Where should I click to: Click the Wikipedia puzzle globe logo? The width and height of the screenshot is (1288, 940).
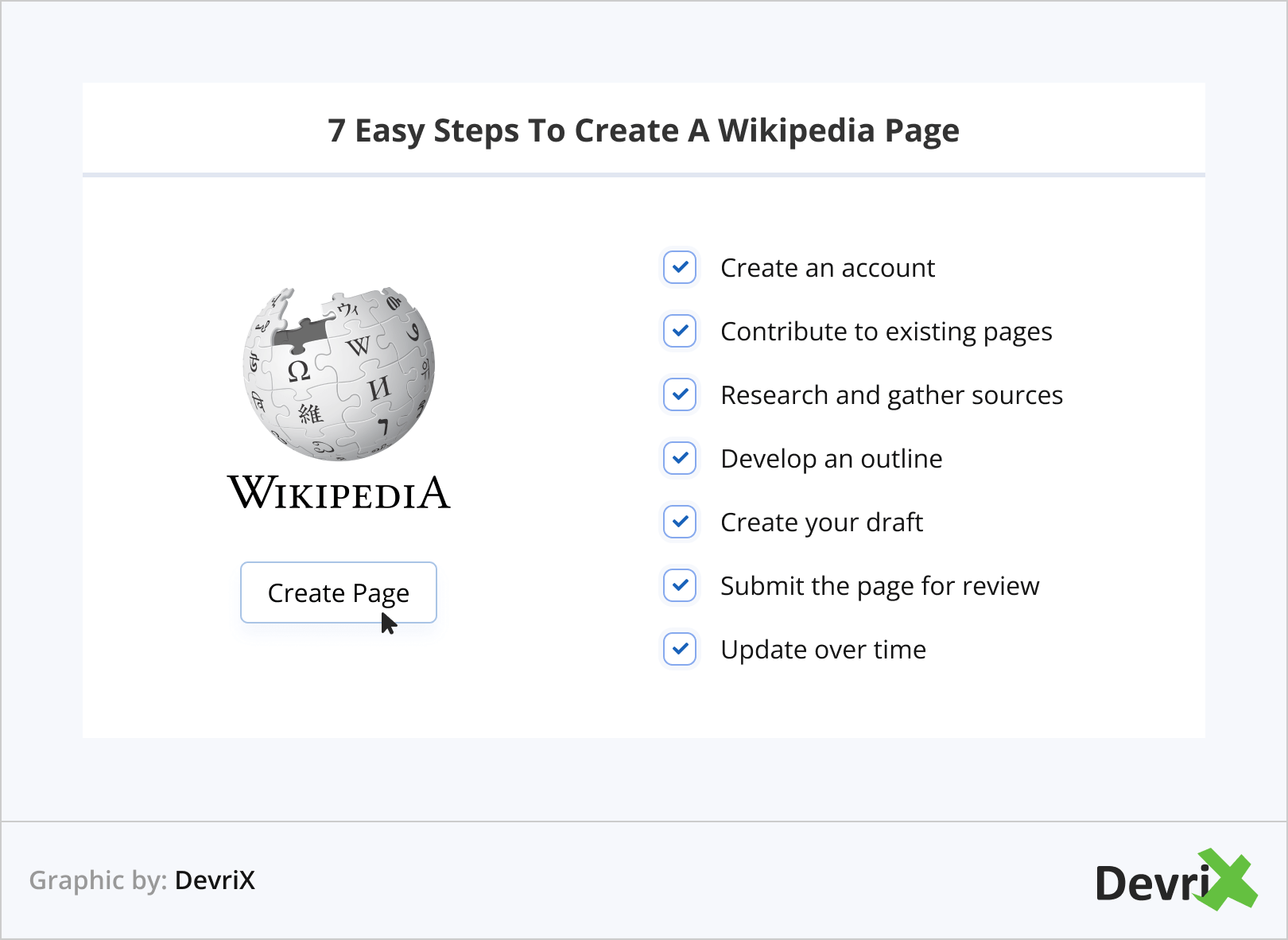click(337, 374)
